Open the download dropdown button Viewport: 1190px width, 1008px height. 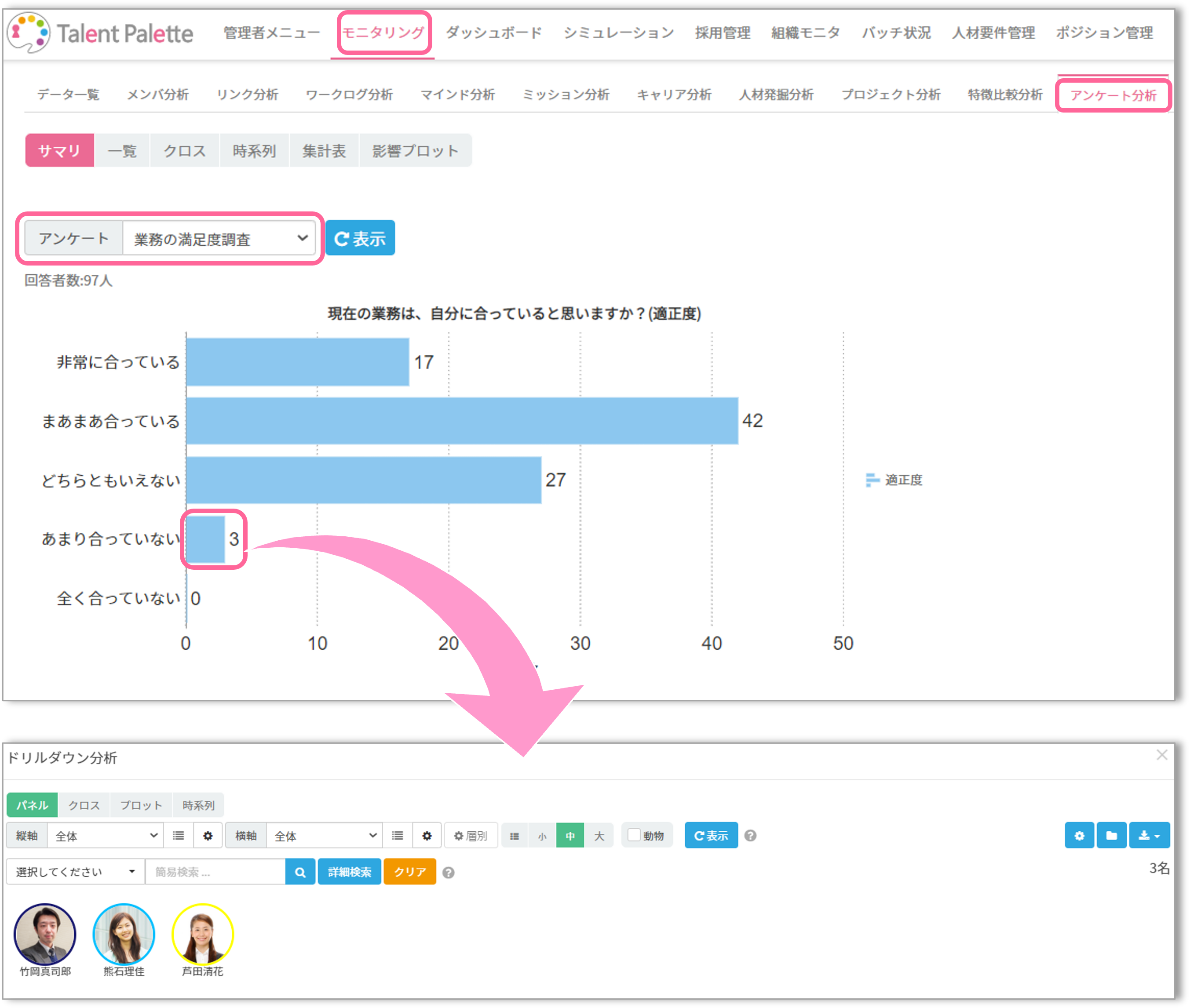(1149, 835)
